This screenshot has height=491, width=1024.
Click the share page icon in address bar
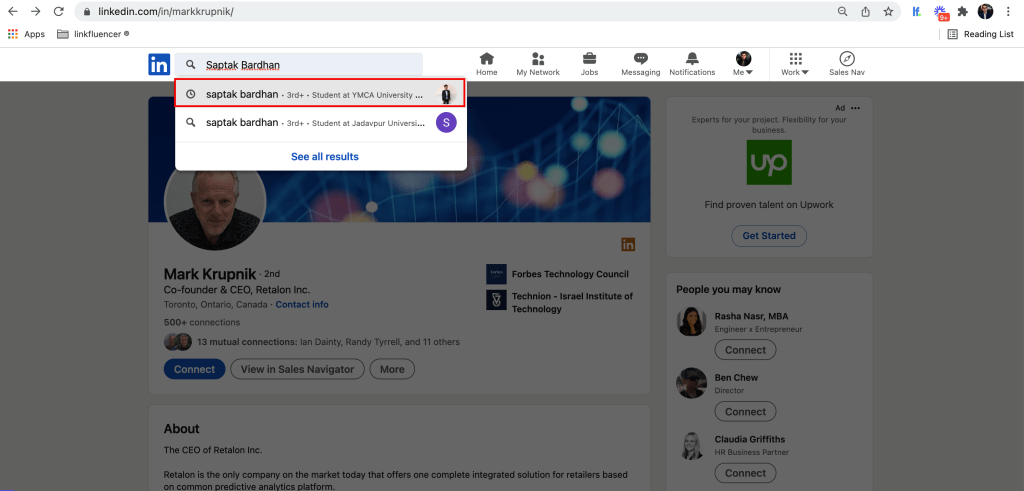click(x=865, y=11)
